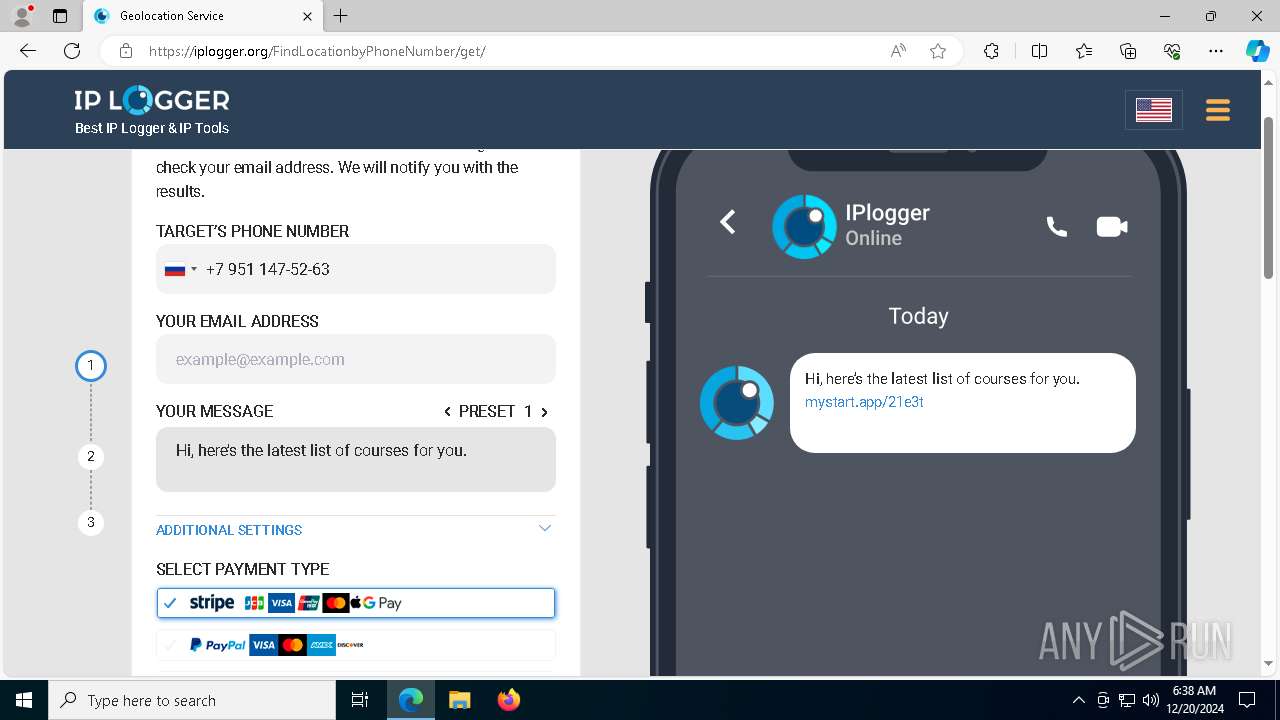This screenshot has height=720, width=1280.
Task: Open File Explorer from taskbar
Action: [459, 700]
